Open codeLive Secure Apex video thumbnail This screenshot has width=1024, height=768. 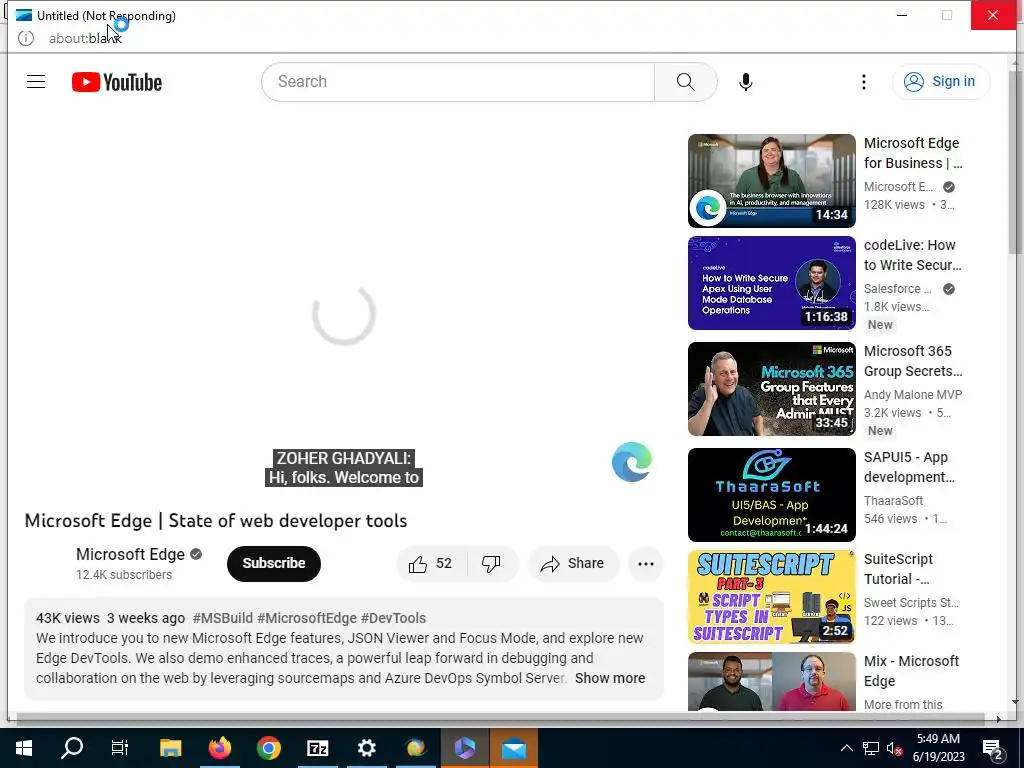pyautogui.click(x=771, y=283)
